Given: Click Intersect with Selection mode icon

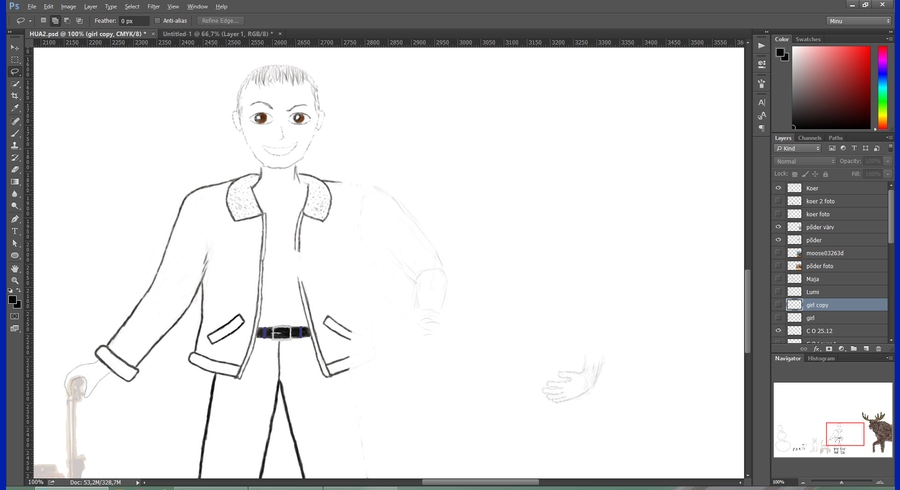Looking at the screenshot, I should coord(79,21).
